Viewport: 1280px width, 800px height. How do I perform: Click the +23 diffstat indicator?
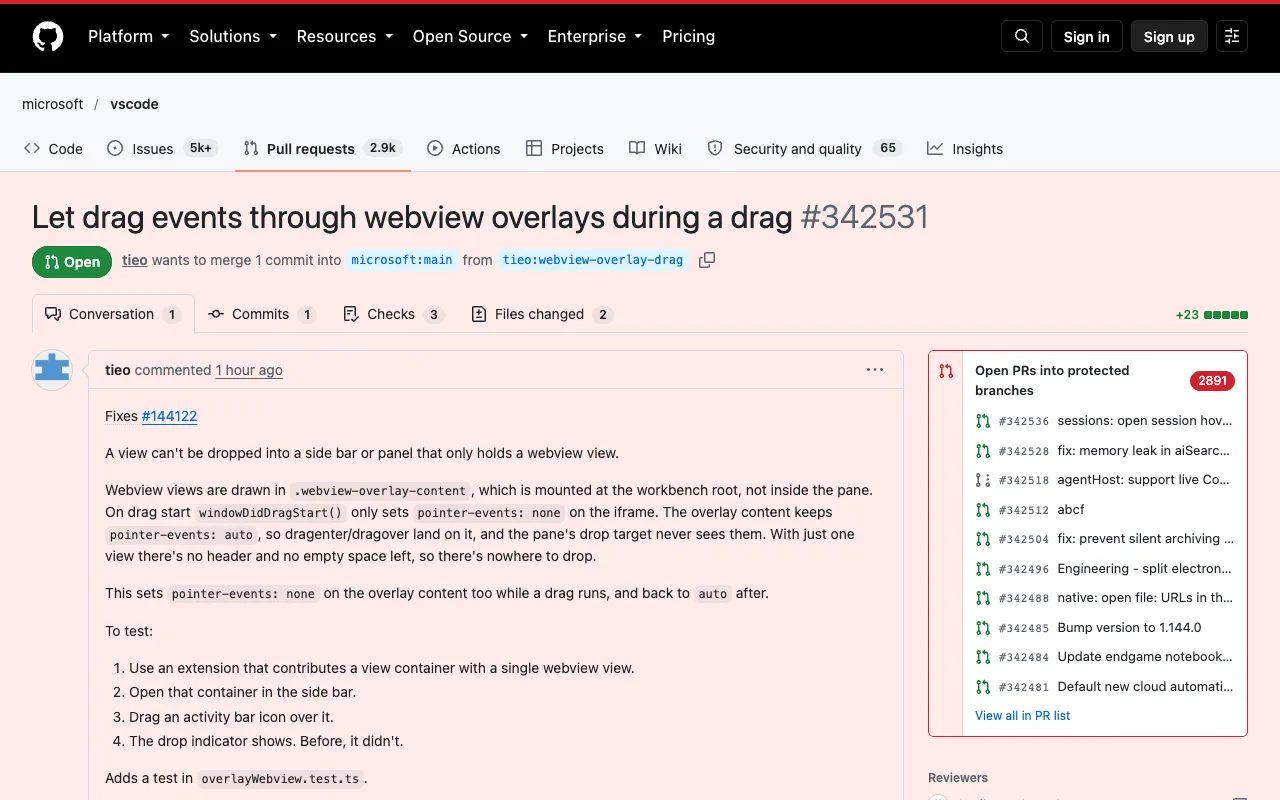1212,315
